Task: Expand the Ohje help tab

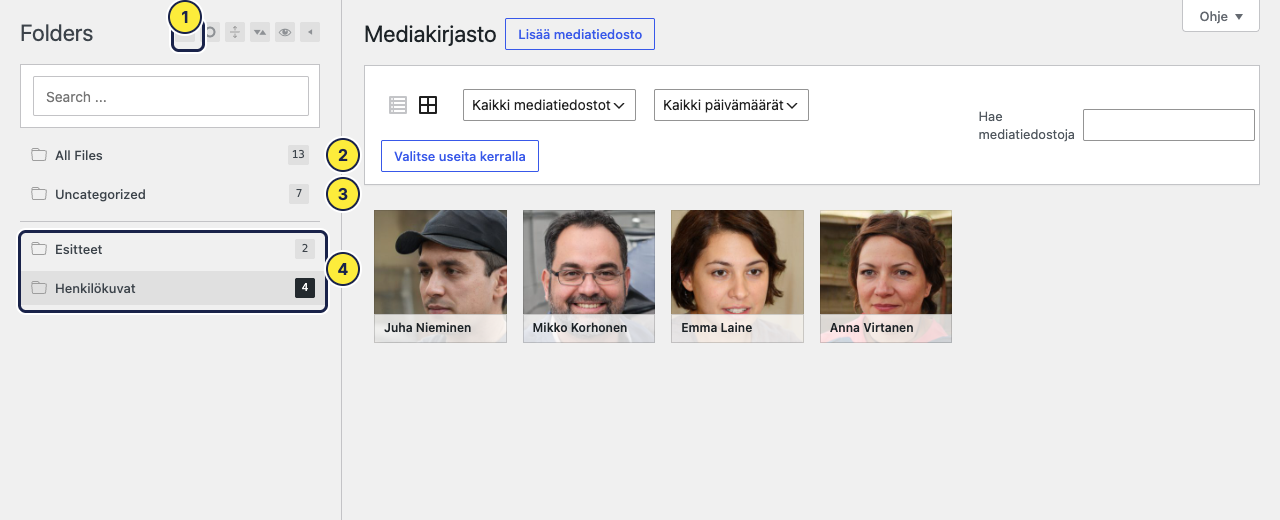Action: pos(1220,16)
